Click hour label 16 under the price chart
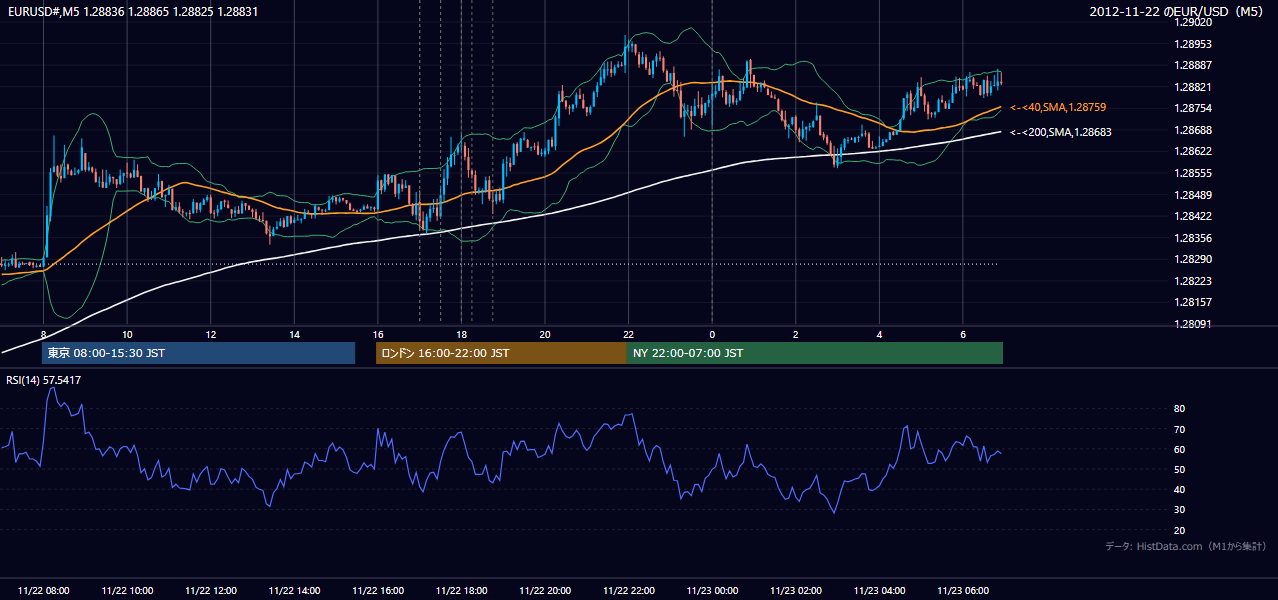 (x=378, y=334)
